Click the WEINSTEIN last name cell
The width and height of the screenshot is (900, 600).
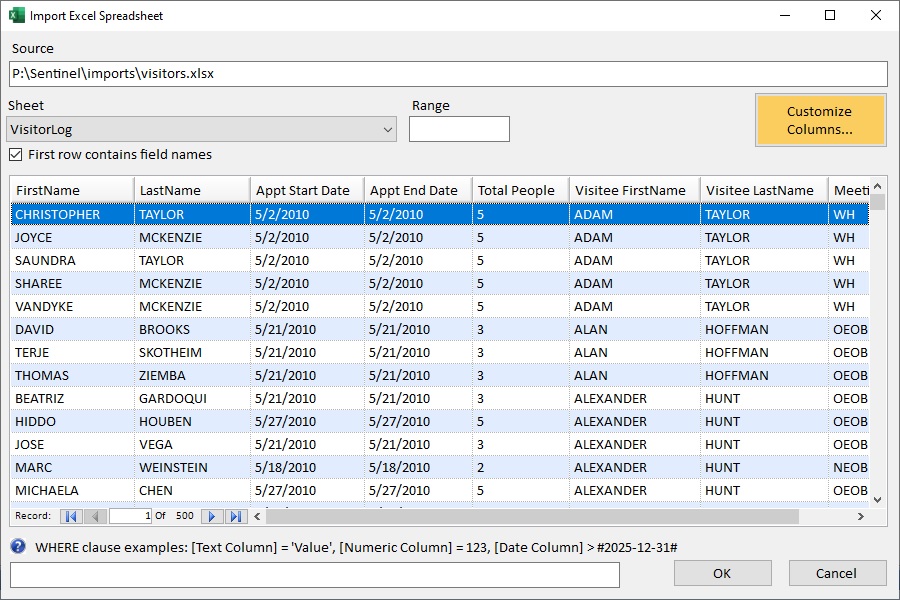(x=192, y=467)
